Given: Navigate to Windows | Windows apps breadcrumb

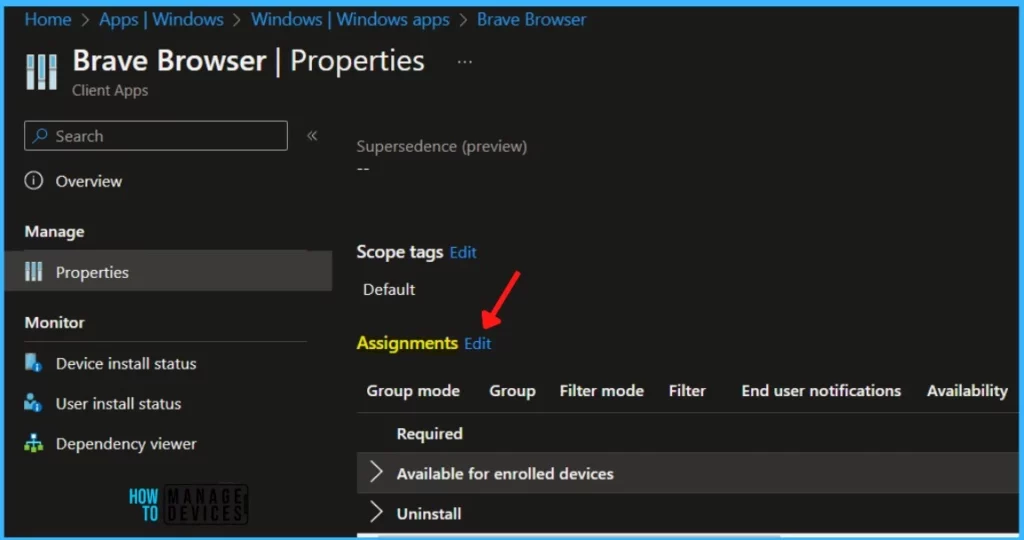Looking at the screenshot, I should click(x=350, y=20).
